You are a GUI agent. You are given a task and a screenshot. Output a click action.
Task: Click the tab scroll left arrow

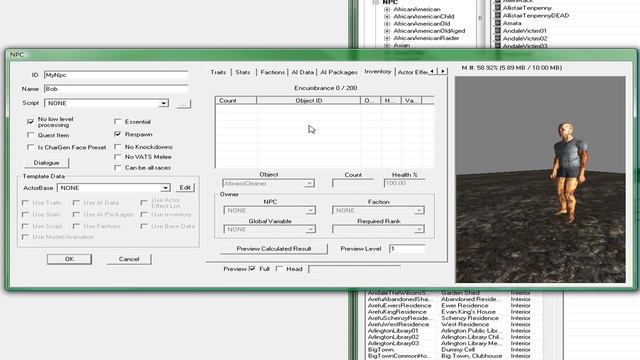[x=432, y=71]
